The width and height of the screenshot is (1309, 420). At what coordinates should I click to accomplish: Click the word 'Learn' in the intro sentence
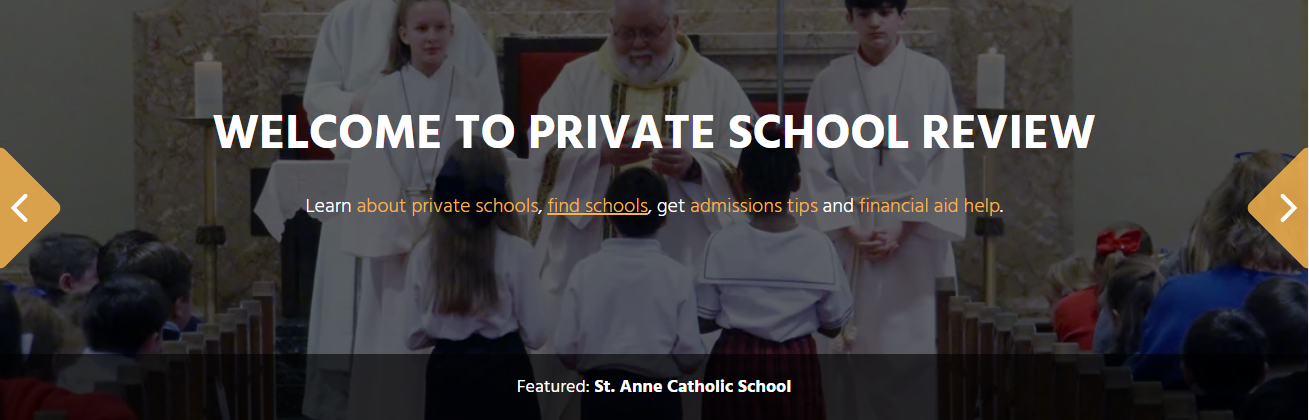pyautogui.click(x=328, y=206)
